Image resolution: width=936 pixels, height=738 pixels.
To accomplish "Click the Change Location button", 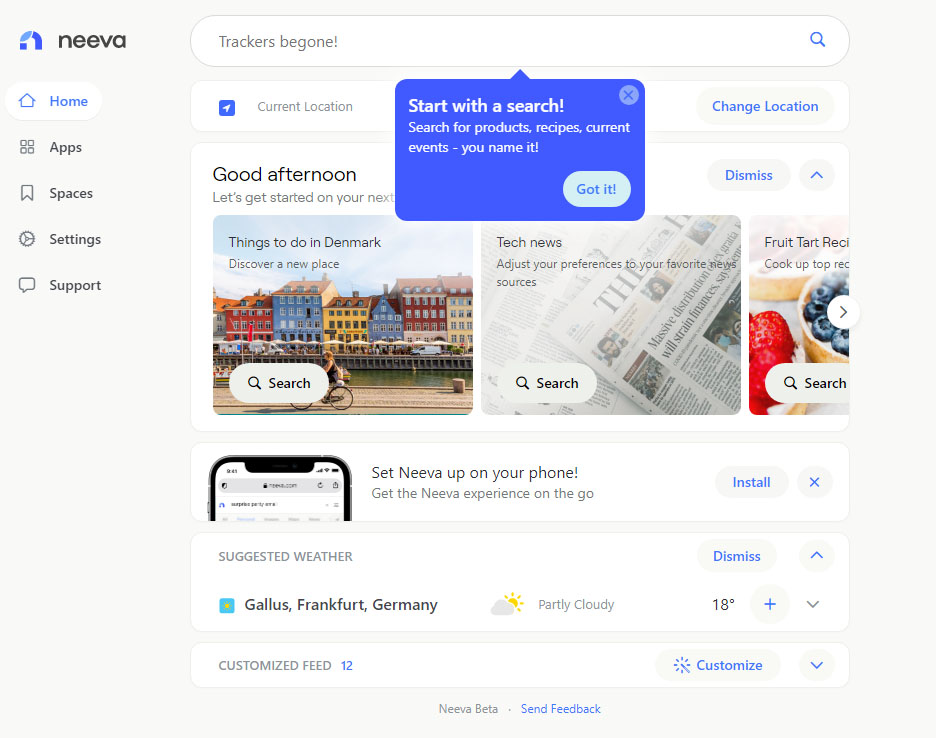I will (x=765, y=106).
